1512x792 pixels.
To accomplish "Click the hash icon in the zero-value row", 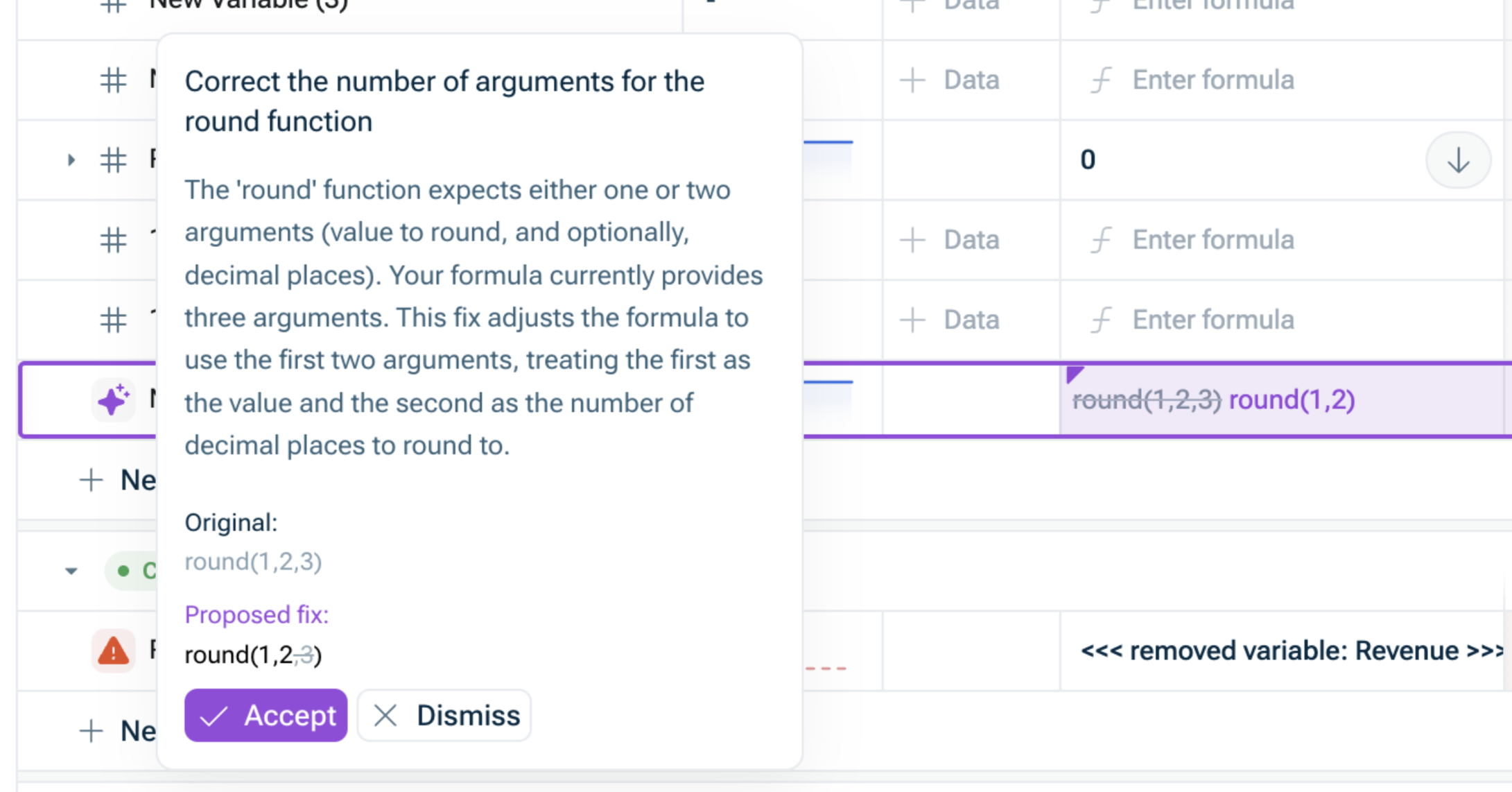I will click(113, 161).
